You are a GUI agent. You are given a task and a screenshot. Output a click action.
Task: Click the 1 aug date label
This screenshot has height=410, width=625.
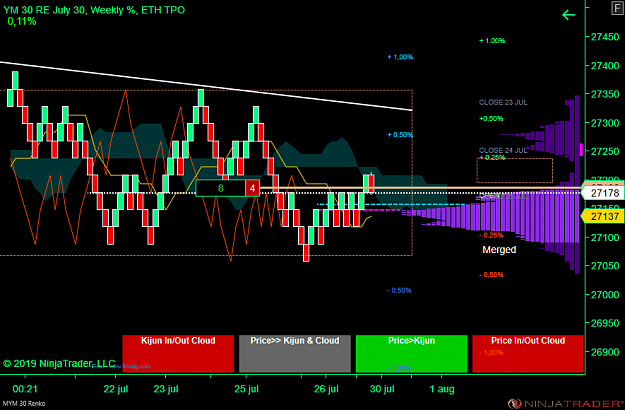pos(442,389)
